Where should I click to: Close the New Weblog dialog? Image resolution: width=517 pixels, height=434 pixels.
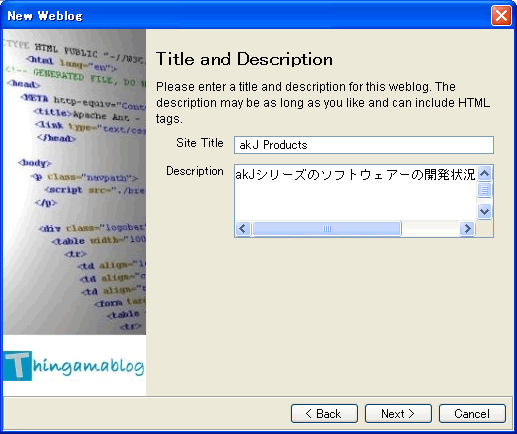(x=501, y=15)
